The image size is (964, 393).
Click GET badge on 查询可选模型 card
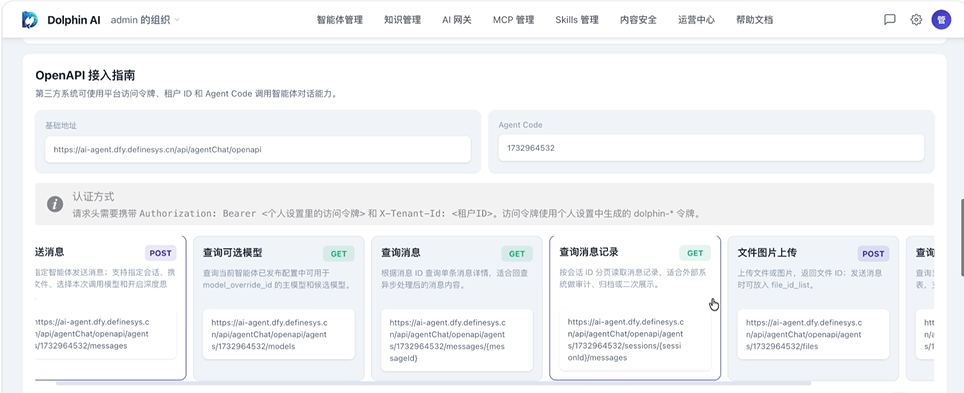[339, 253]
